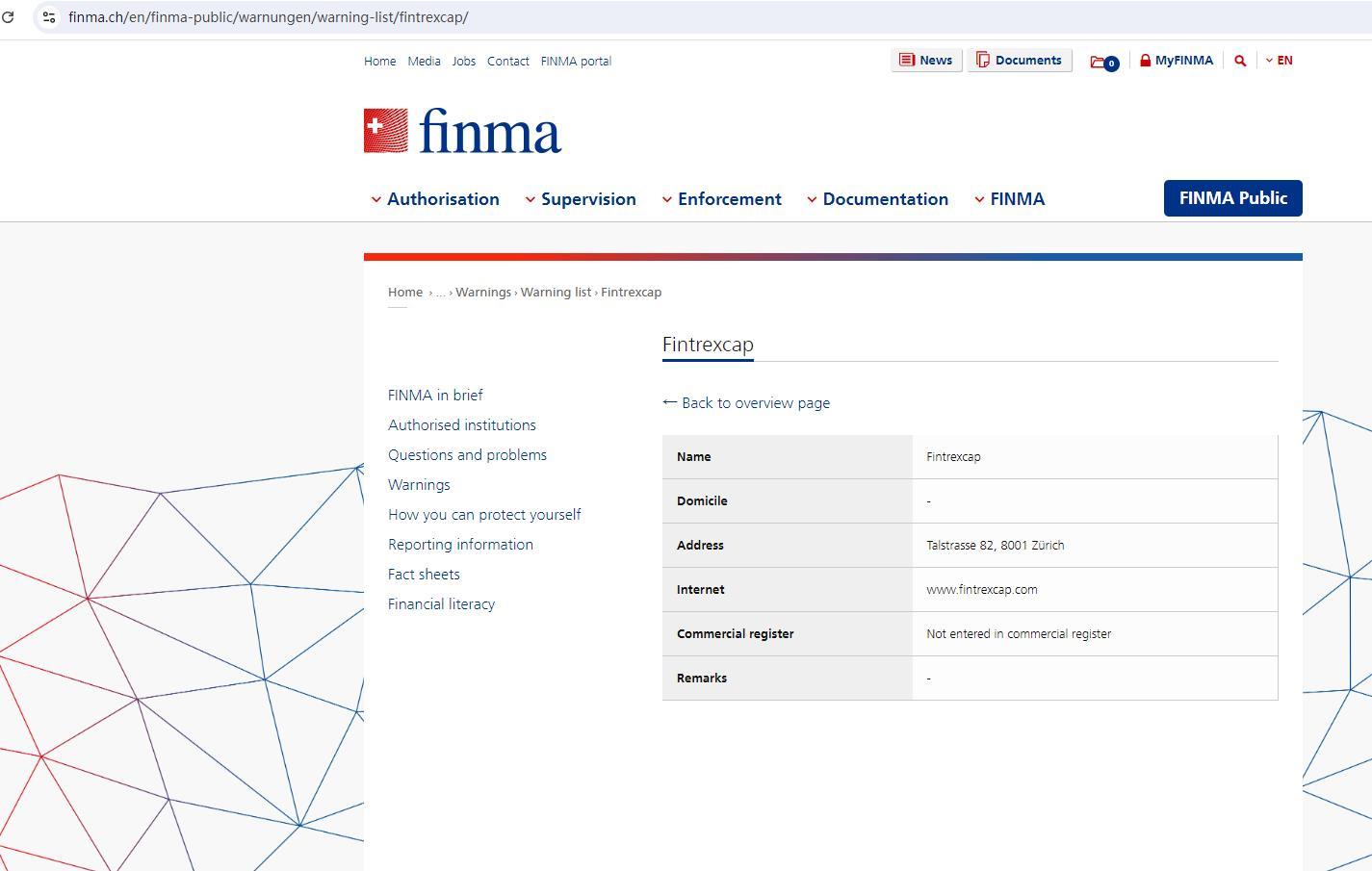Open MyFINMA login with lock icon
This screenshot has width=1372, height=871.
click(x=1176, y=61)
